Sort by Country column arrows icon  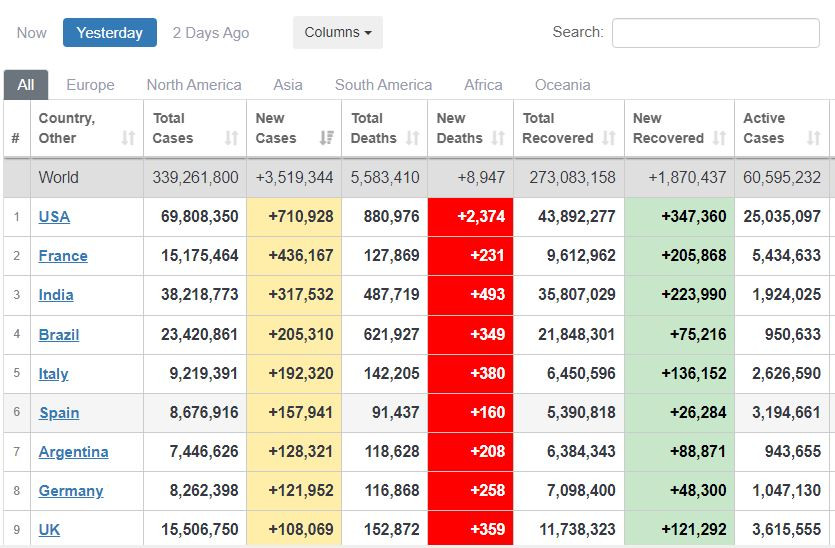click(x=128, y=138)
